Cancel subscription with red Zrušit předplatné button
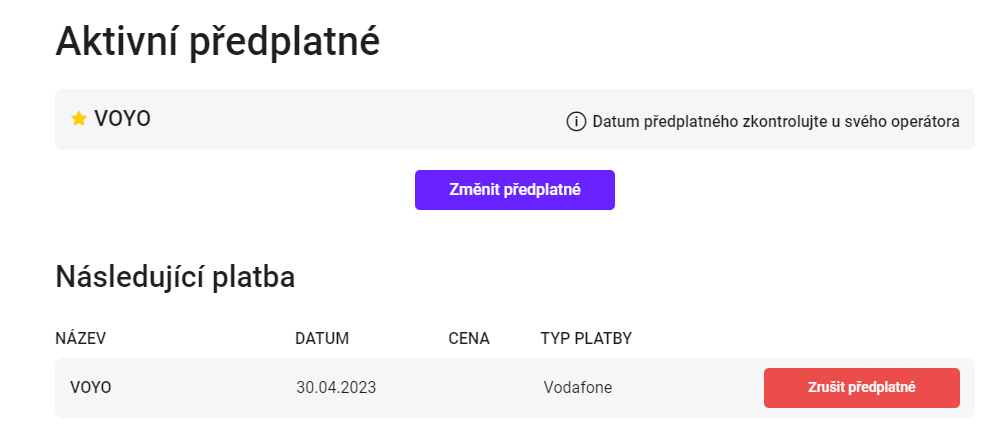This screenshot has height=434, width=1000. coord(862,387)
